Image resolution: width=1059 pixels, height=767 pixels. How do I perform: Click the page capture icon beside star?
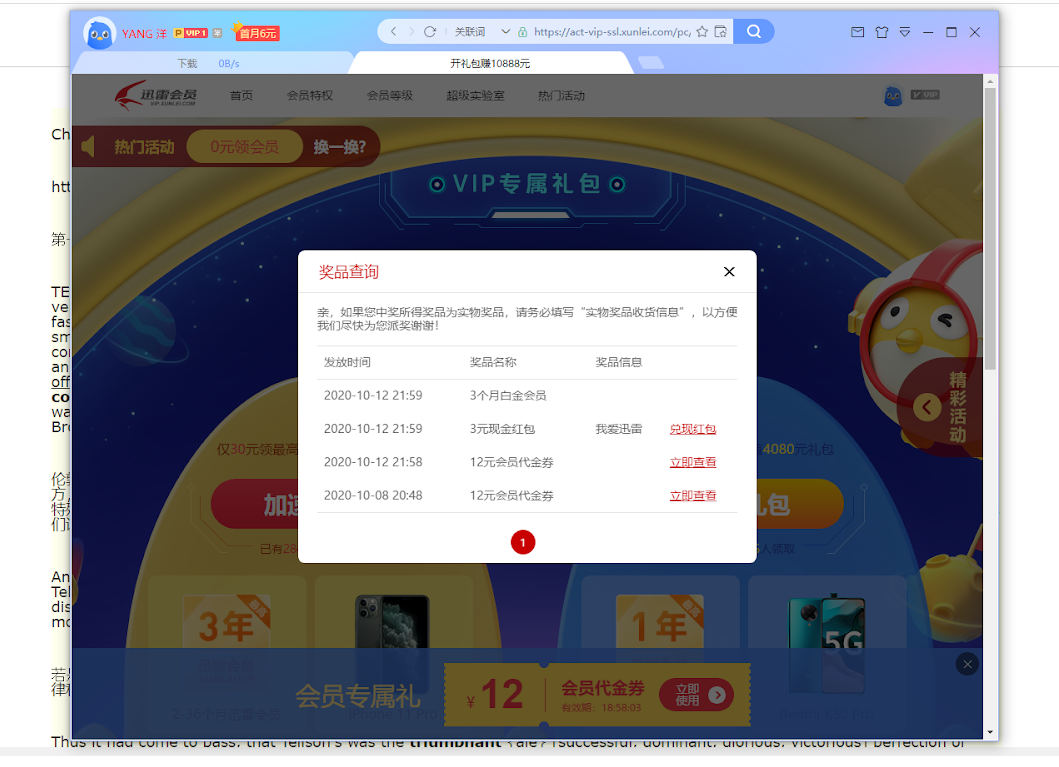click(x=721, y=32)
